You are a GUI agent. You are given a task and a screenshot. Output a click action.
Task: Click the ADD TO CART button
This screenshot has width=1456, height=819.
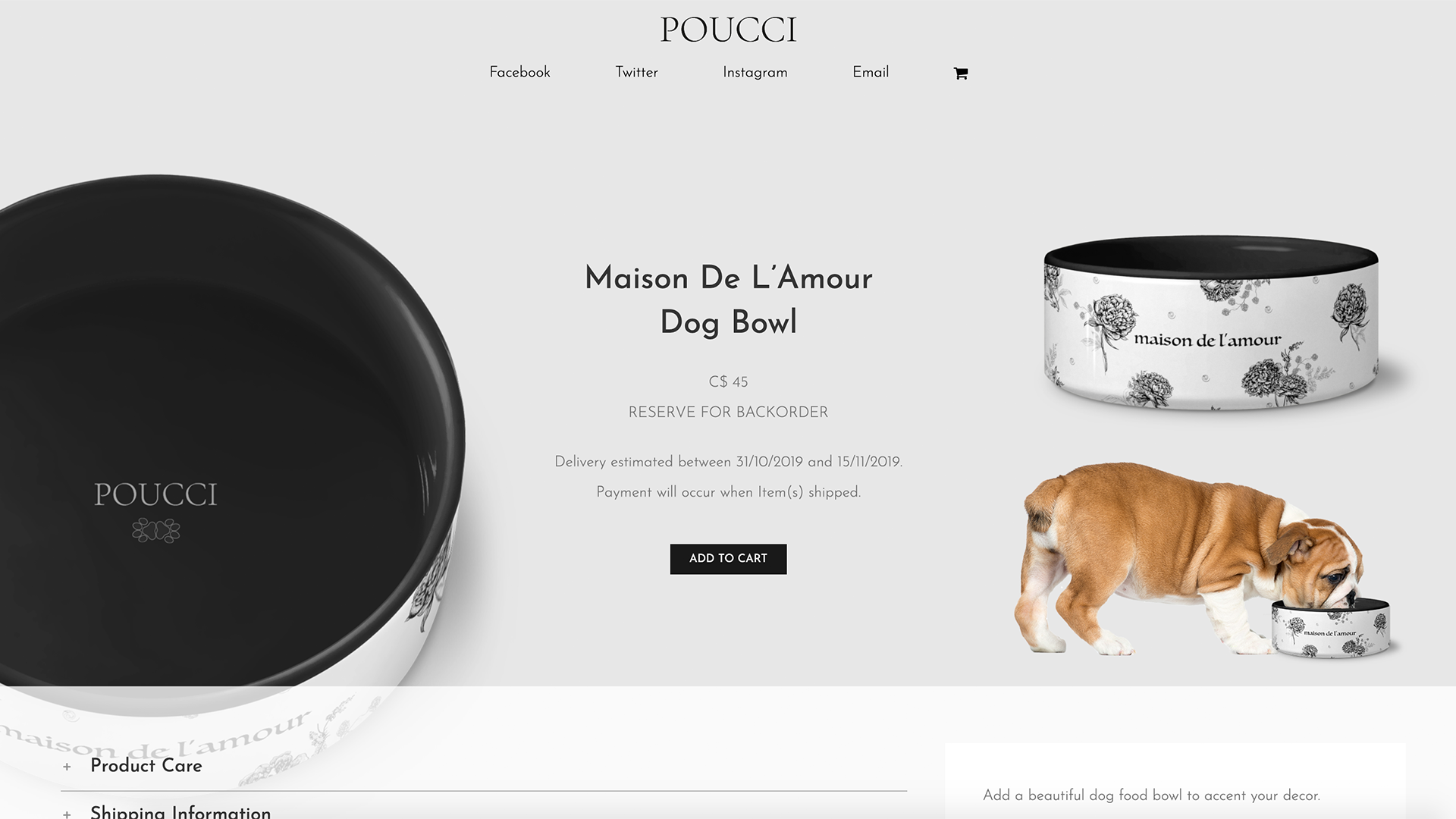(x=728, y=559)
